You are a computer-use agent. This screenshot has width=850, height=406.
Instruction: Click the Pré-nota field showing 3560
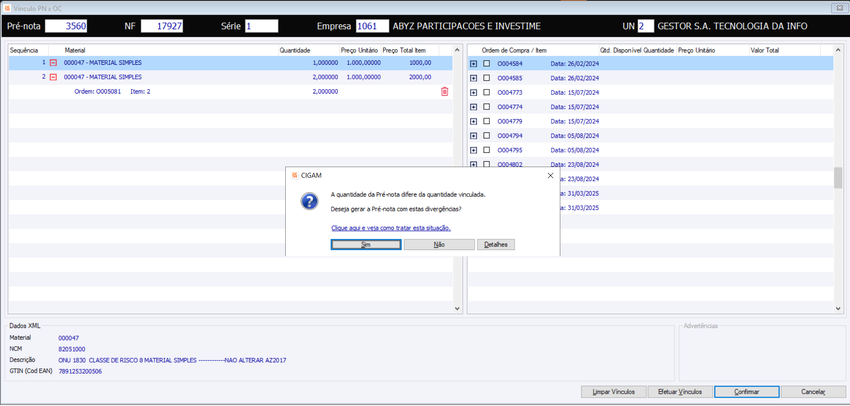(66, 26)
